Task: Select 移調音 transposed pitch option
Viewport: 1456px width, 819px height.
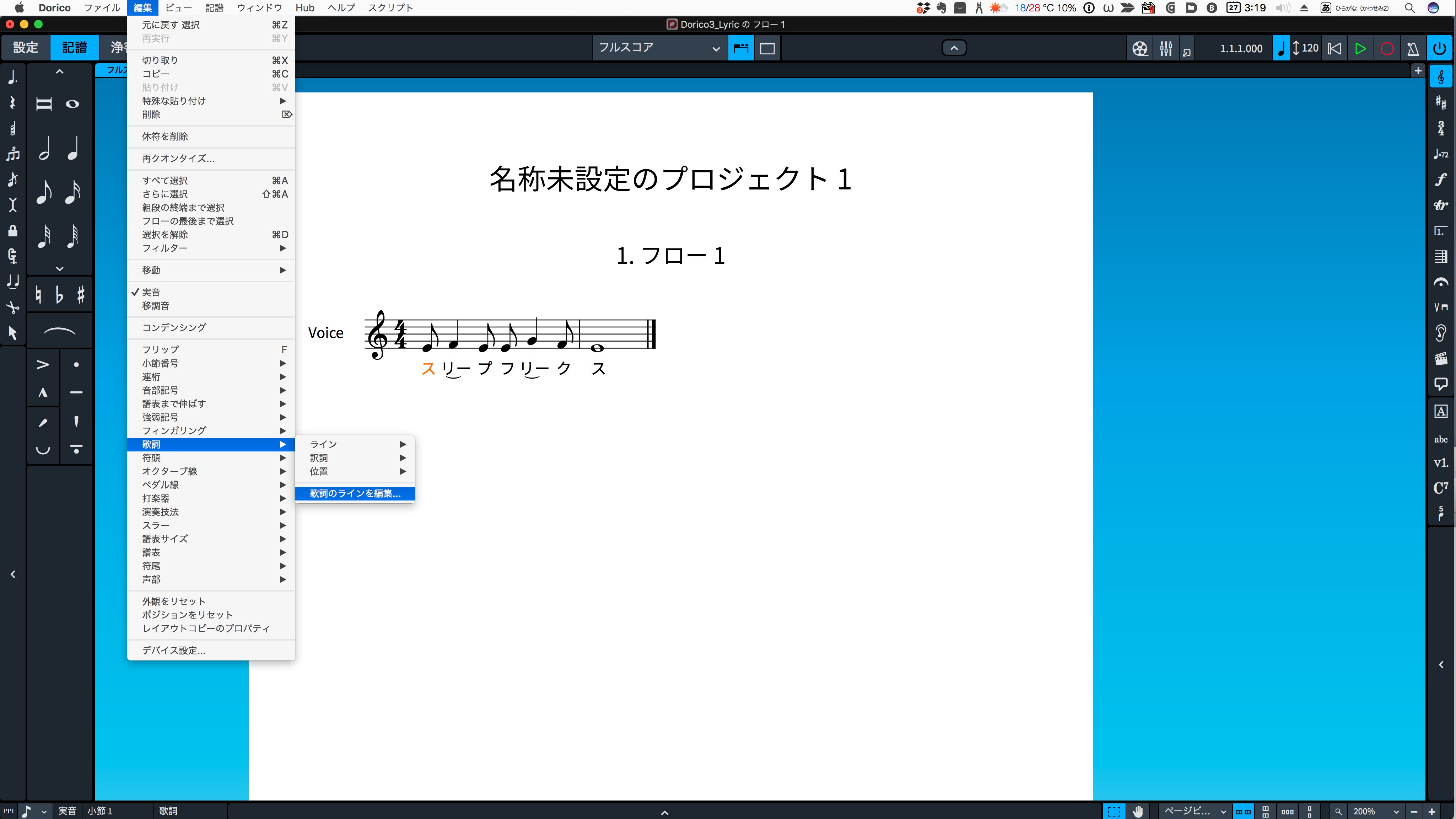Action: click(211, 305)
